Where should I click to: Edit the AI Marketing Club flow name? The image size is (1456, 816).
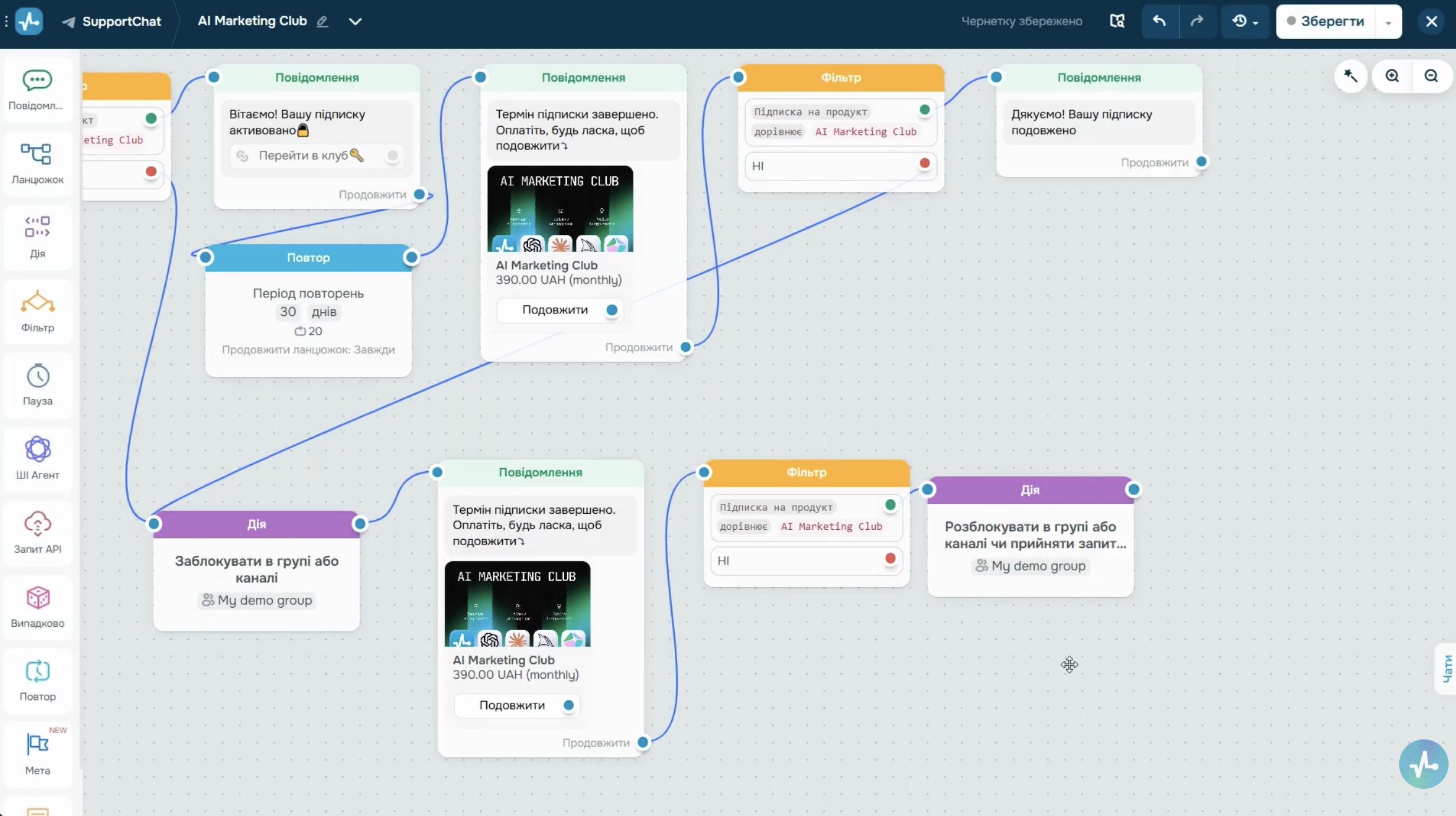(x=322, y=22)
